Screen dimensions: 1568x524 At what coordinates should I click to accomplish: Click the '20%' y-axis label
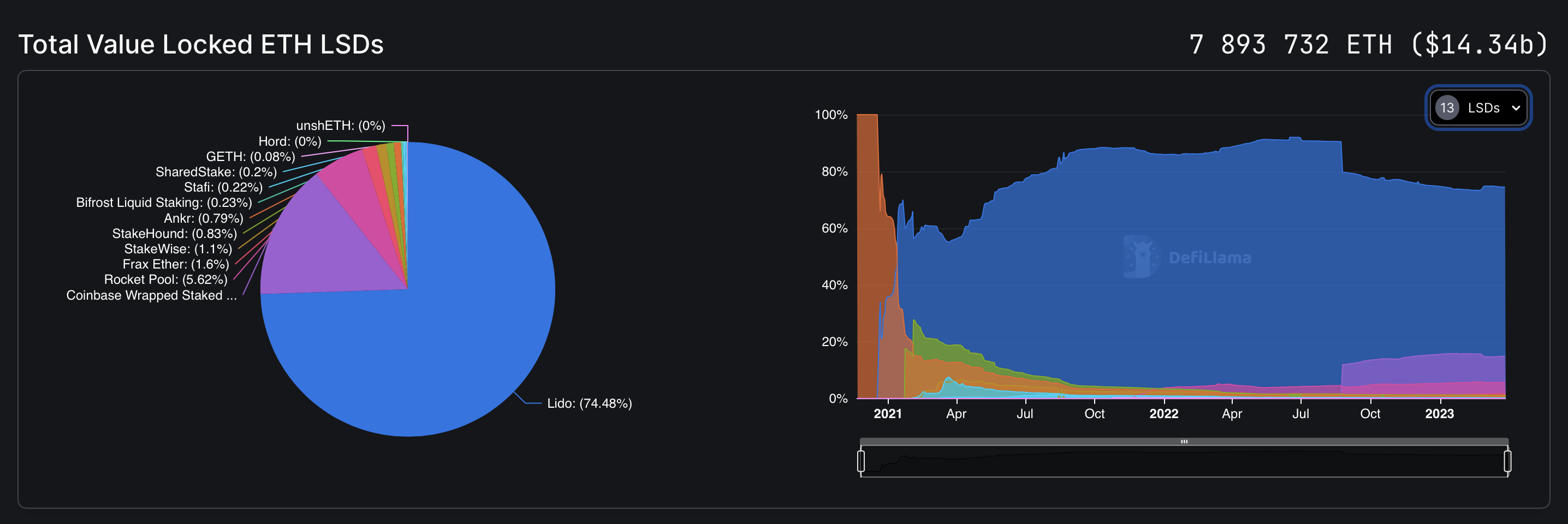[x=834, y=342]
